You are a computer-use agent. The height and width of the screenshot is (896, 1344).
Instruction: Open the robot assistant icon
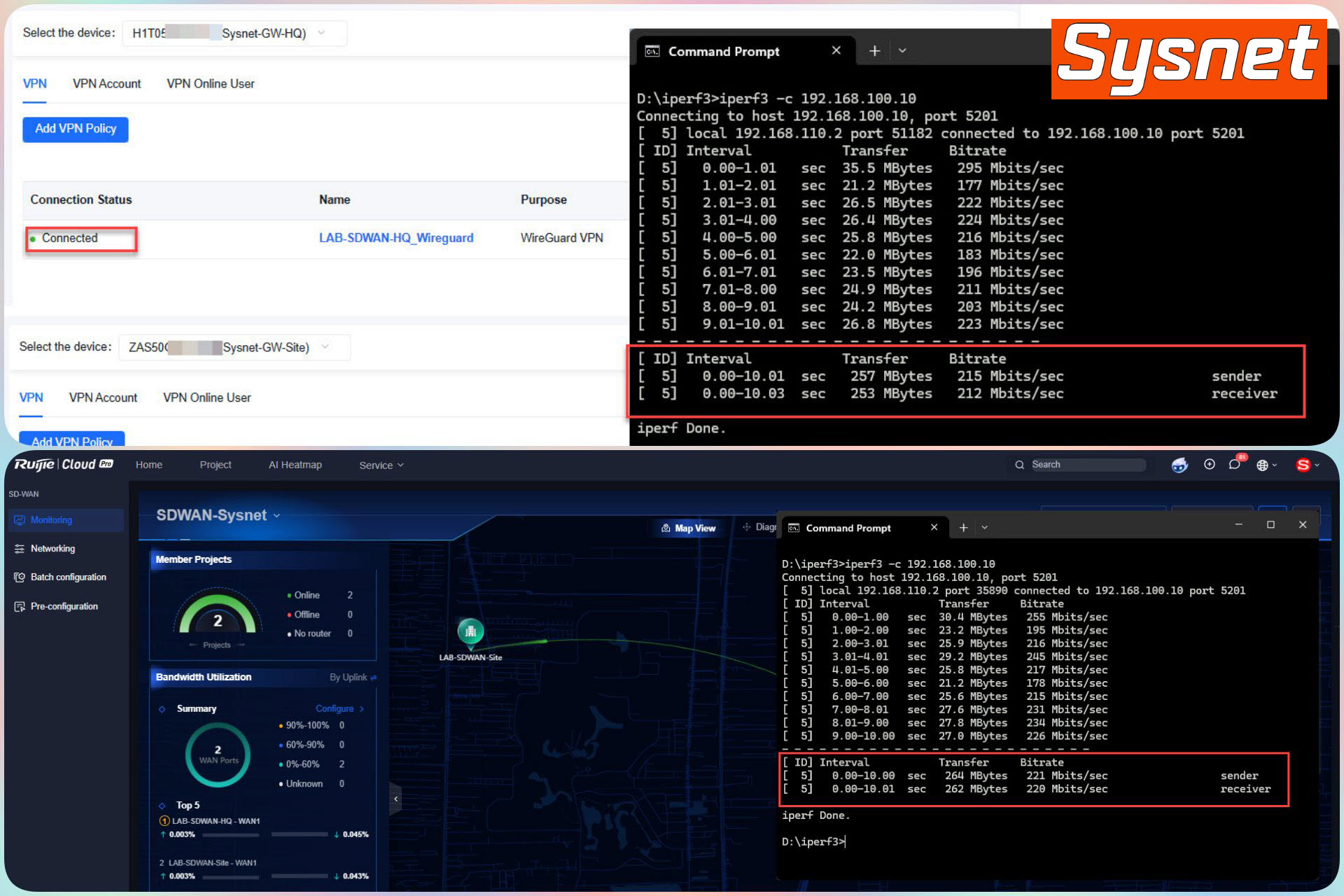(x=1179, y=465)
